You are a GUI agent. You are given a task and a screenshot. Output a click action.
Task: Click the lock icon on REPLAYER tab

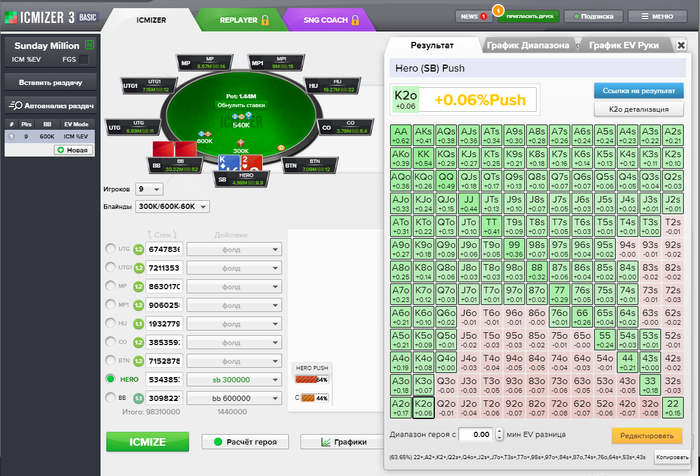click(265, 20)
